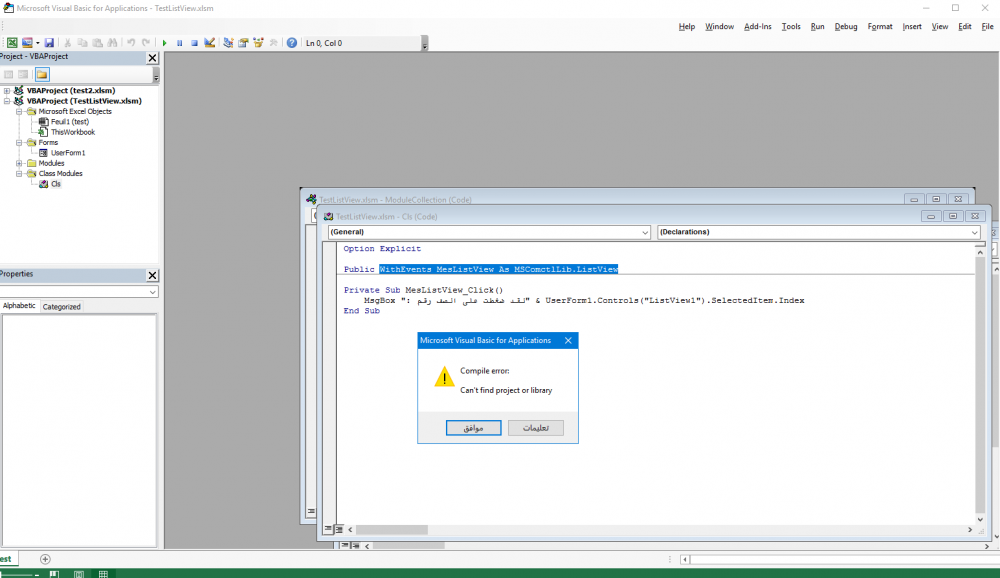Click the View Microsoft Excel toolbar icon

coord(12,43)
